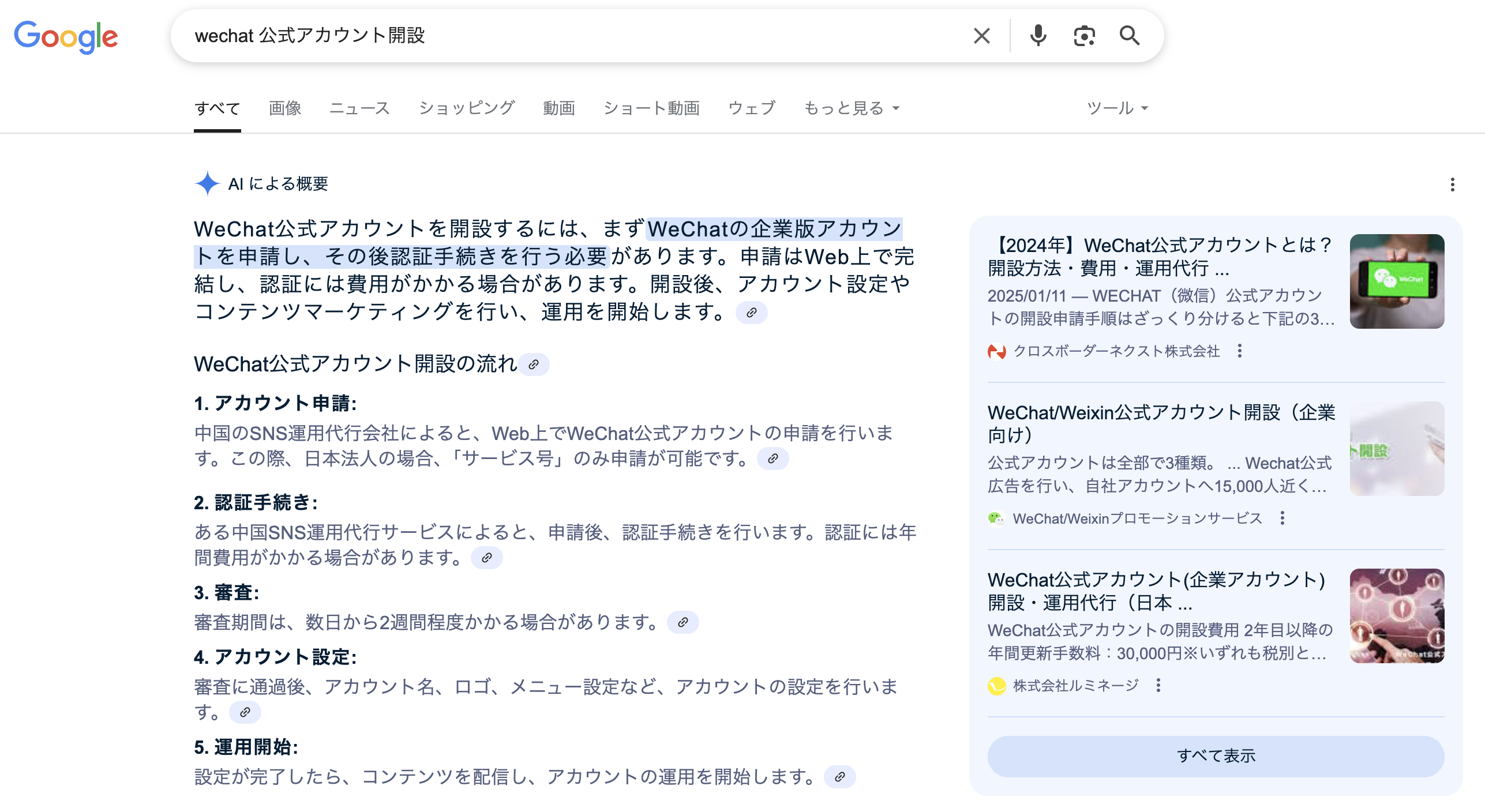Open options menu next to WeChat/Weixinプロモーションサービス

click(1282, 518)
